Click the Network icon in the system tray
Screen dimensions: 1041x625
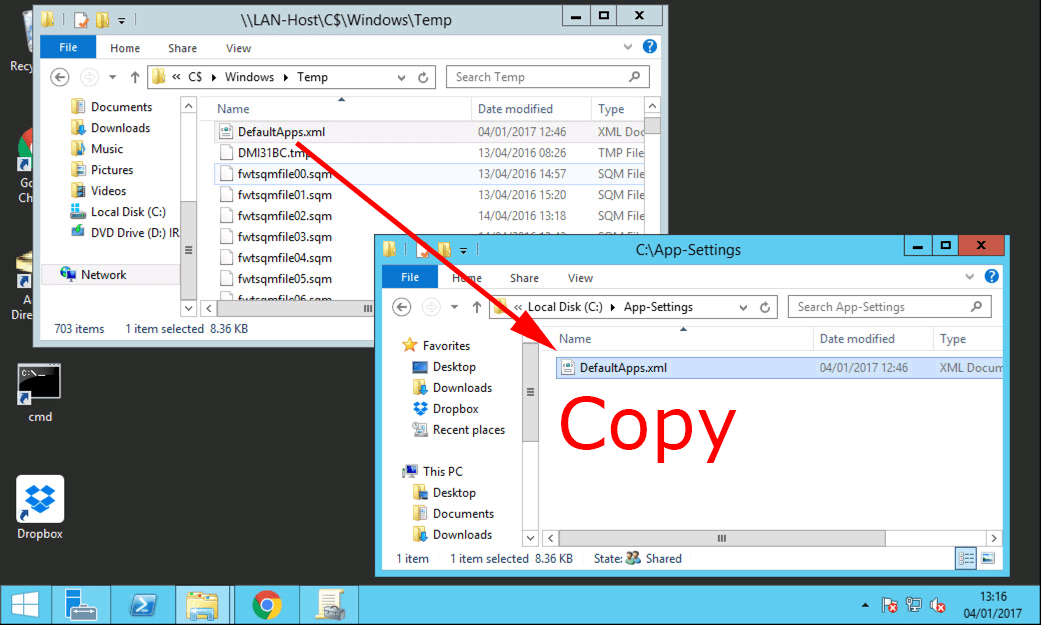(913, 605)
